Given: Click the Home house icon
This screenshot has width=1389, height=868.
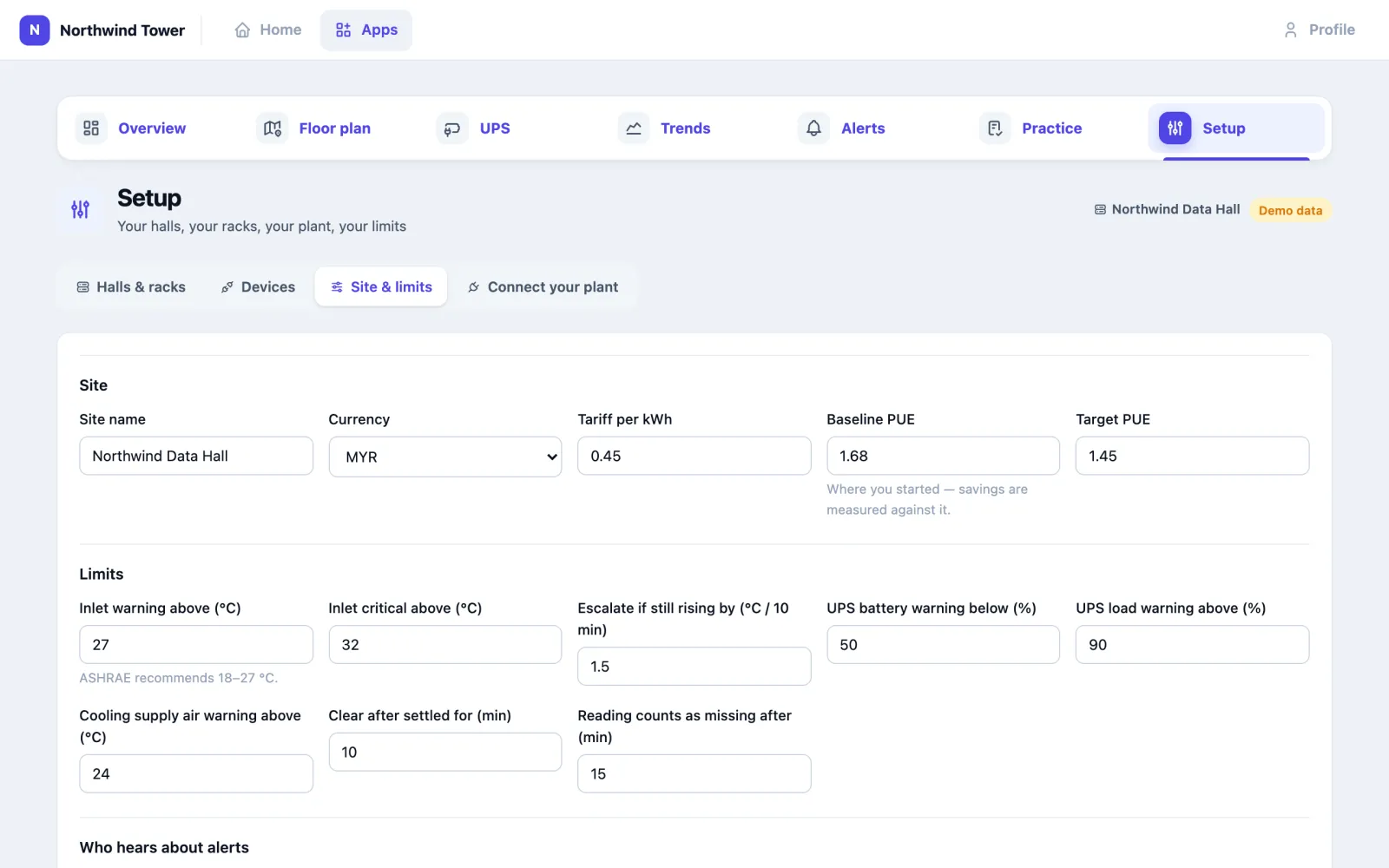Looking at the screenshot, I should 242,30.
